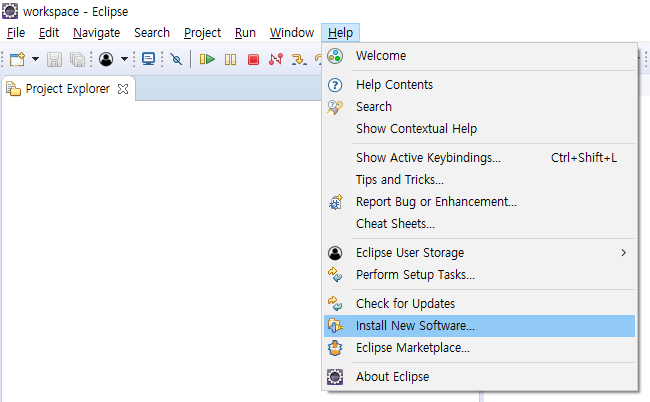Open the Search menu in menu bar
Screen dimensions: 650x402
click(152, 33)
